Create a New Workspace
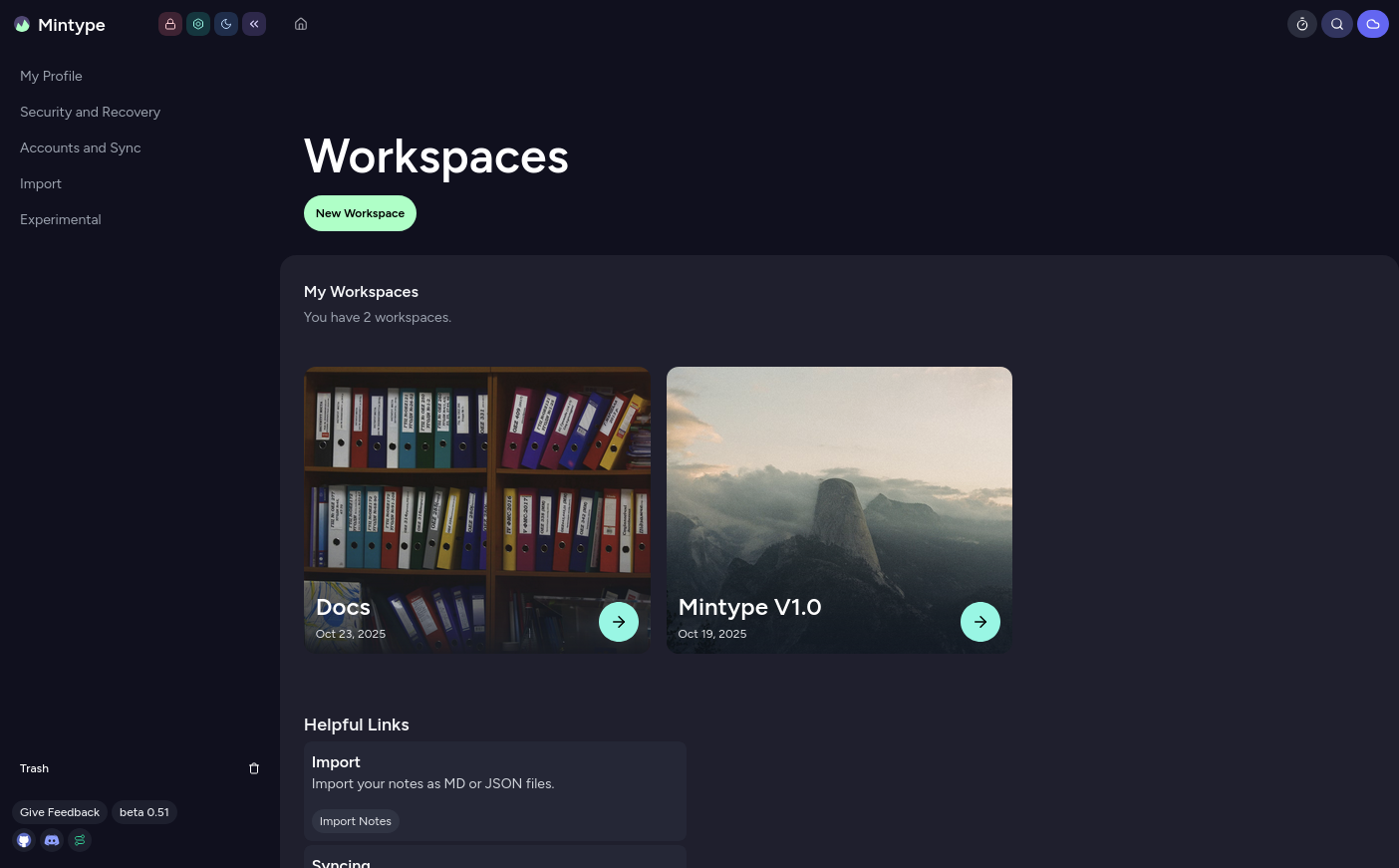Image resolution: width=1399 pixels, height=868 pixels. [x=360, y=213]
